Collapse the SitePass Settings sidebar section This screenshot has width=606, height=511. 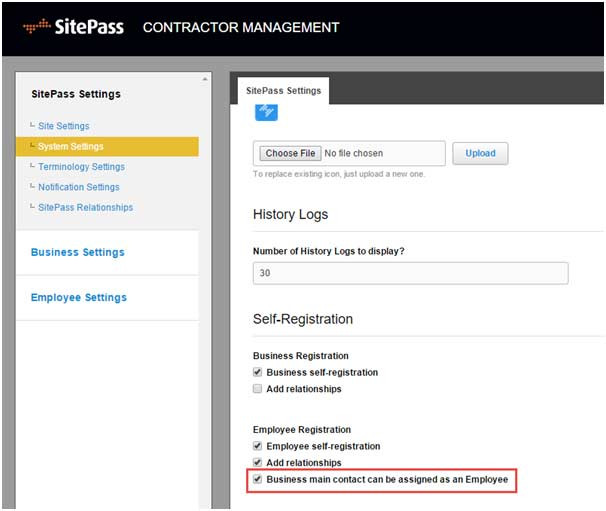point(76,94)
